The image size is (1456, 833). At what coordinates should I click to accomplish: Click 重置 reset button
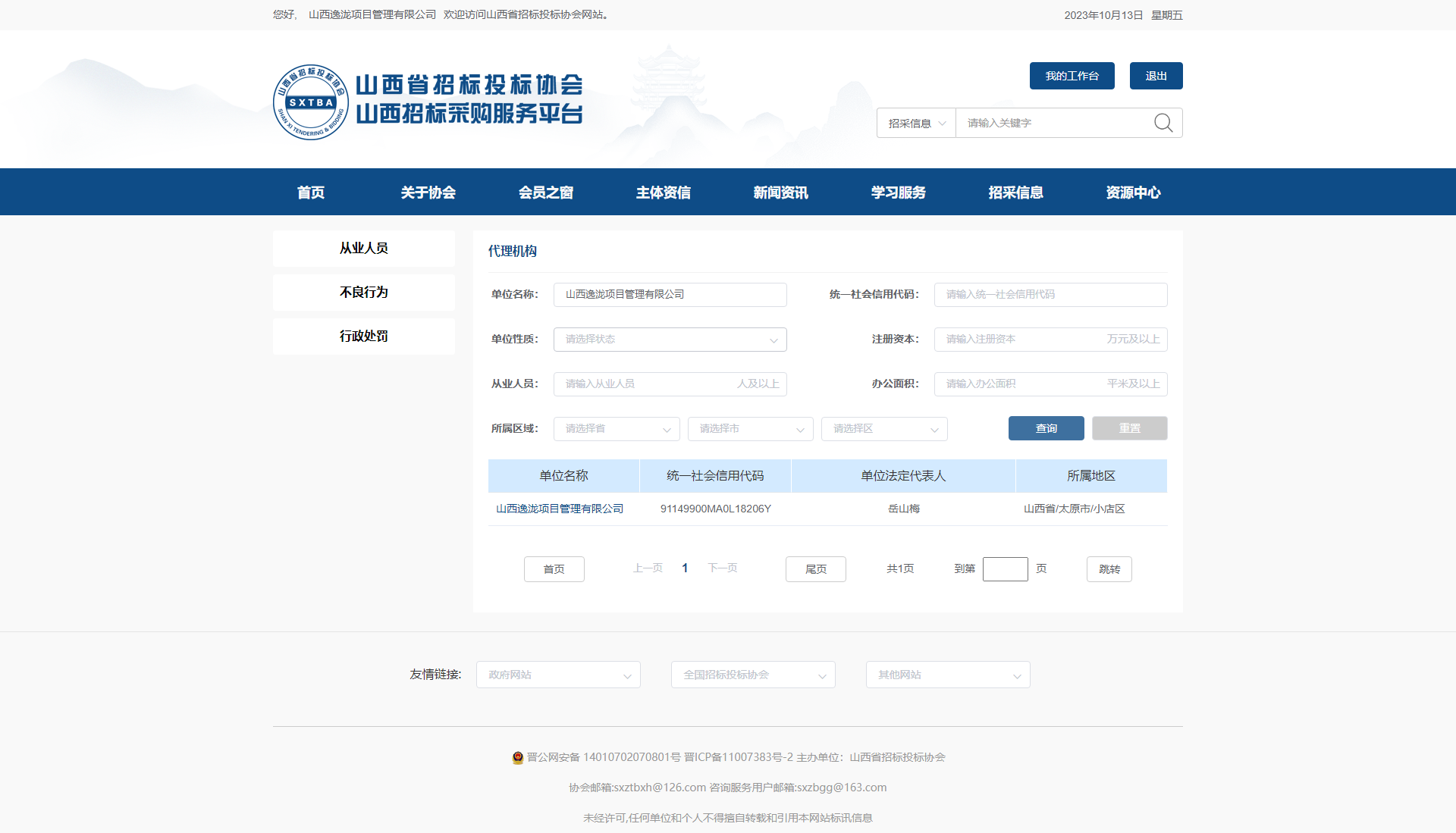(x=1130, y=428)
